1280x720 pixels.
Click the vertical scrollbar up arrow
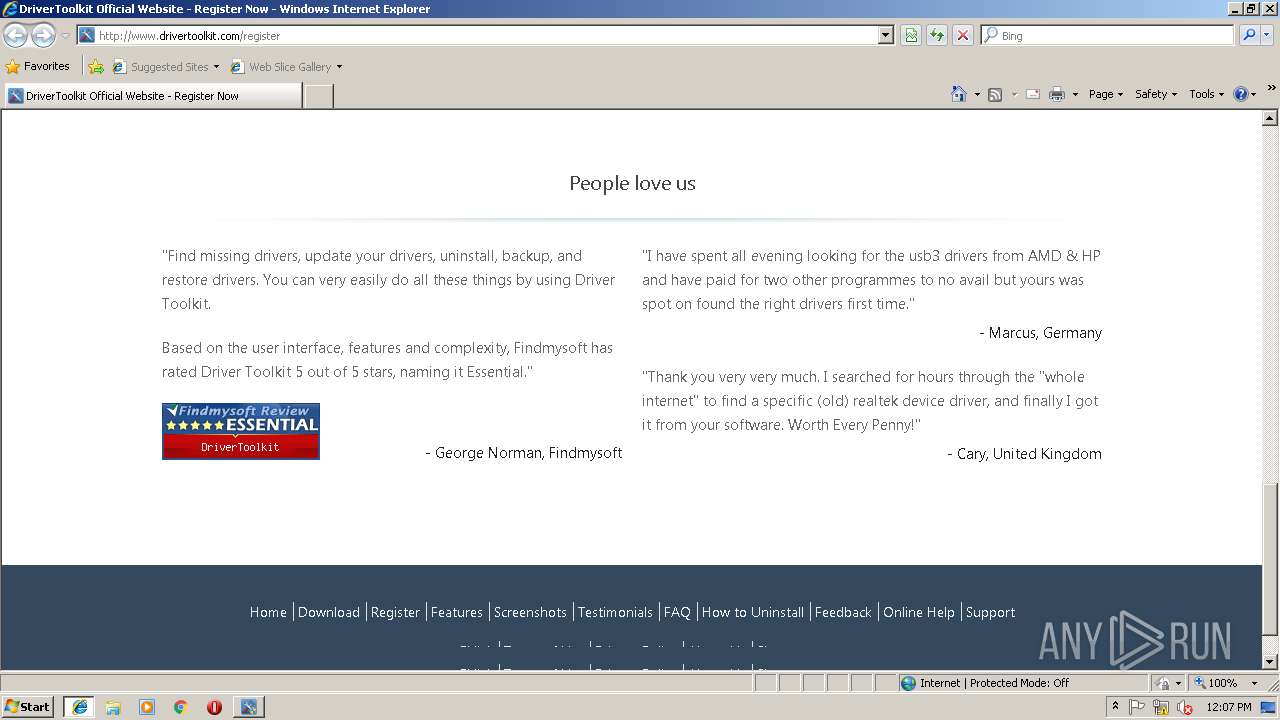point(1270,118)
